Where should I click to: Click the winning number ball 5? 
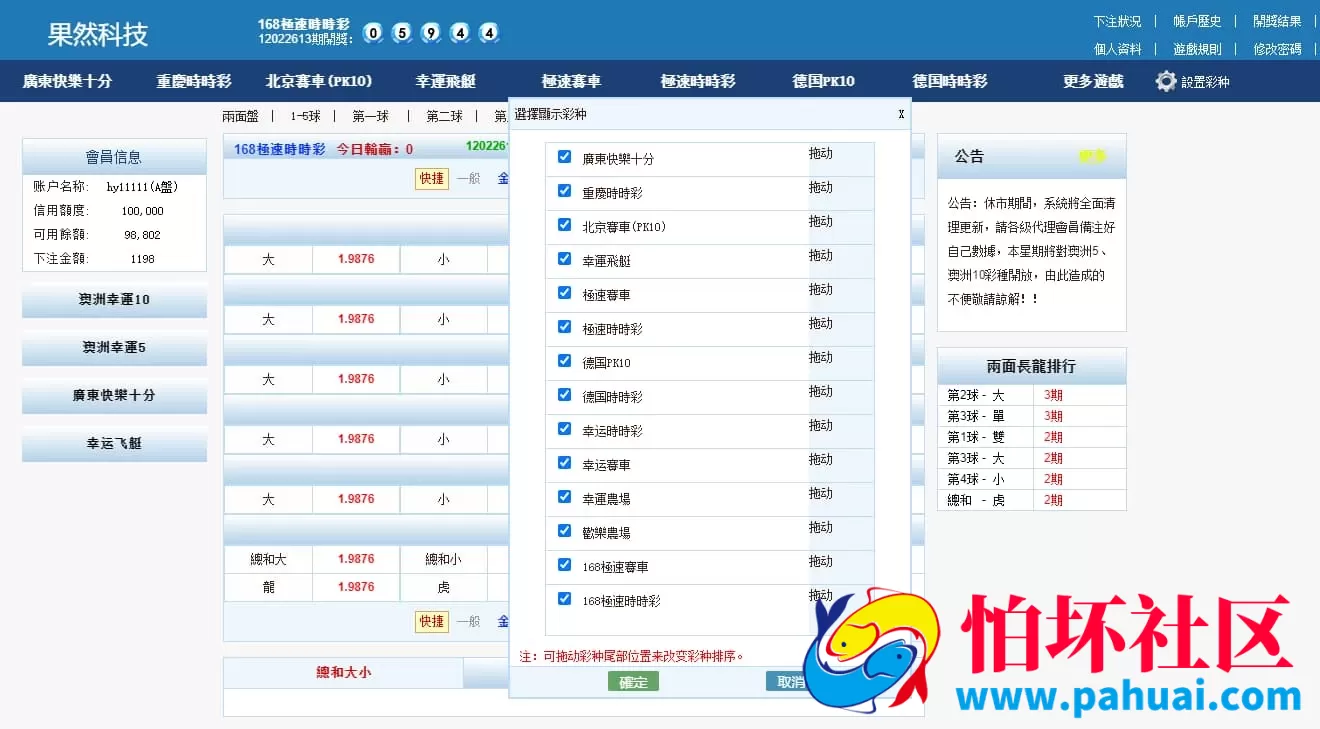pos(401,33)
